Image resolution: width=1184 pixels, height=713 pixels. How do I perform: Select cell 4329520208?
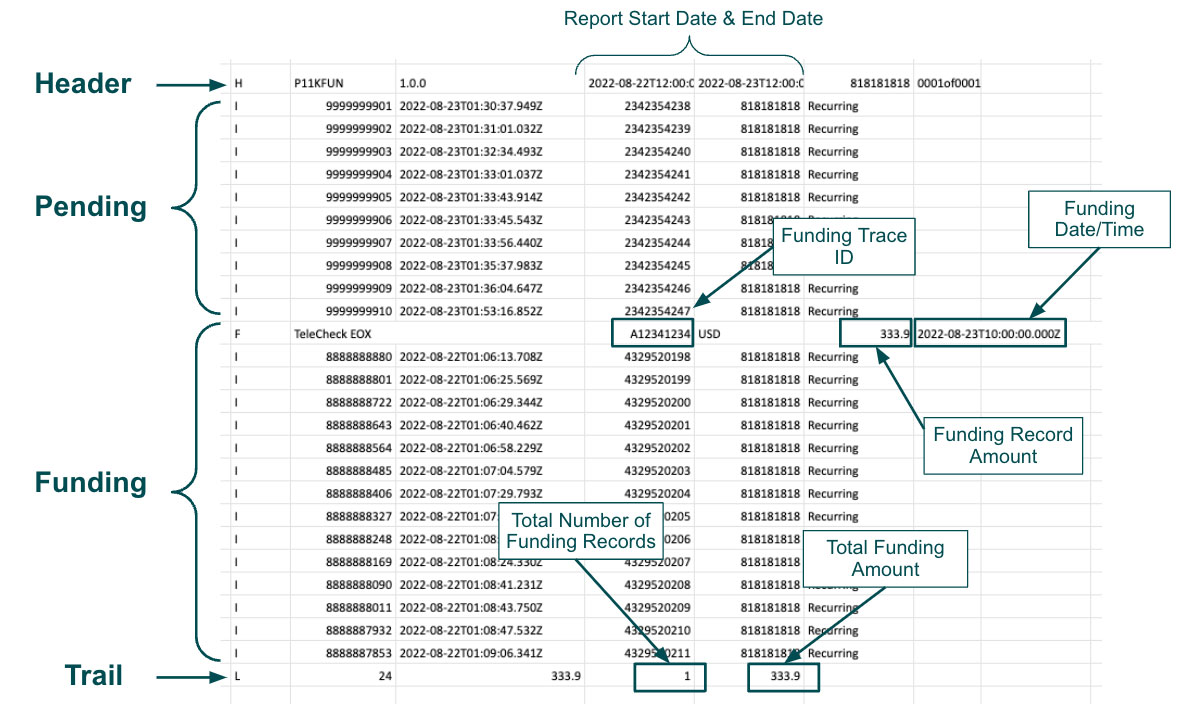point(657,585)
